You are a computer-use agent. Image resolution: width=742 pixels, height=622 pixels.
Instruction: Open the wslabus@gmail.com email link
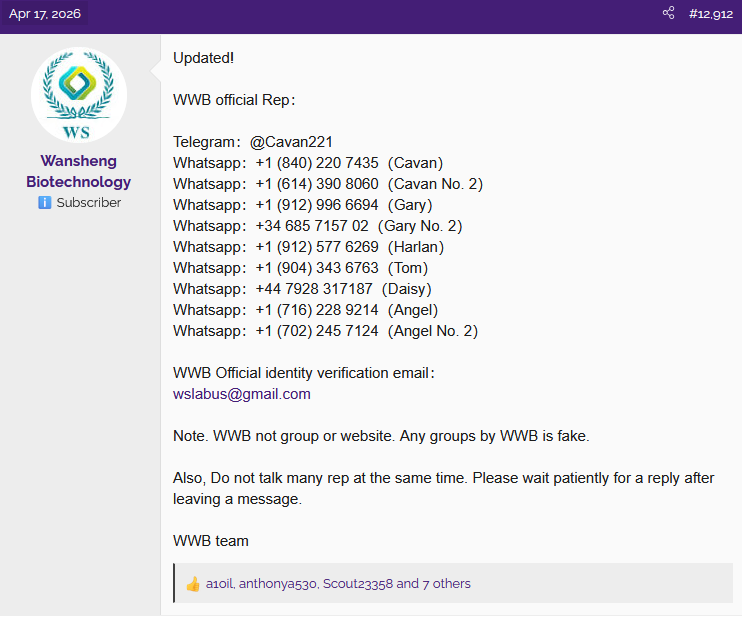[x=241, y=394]
